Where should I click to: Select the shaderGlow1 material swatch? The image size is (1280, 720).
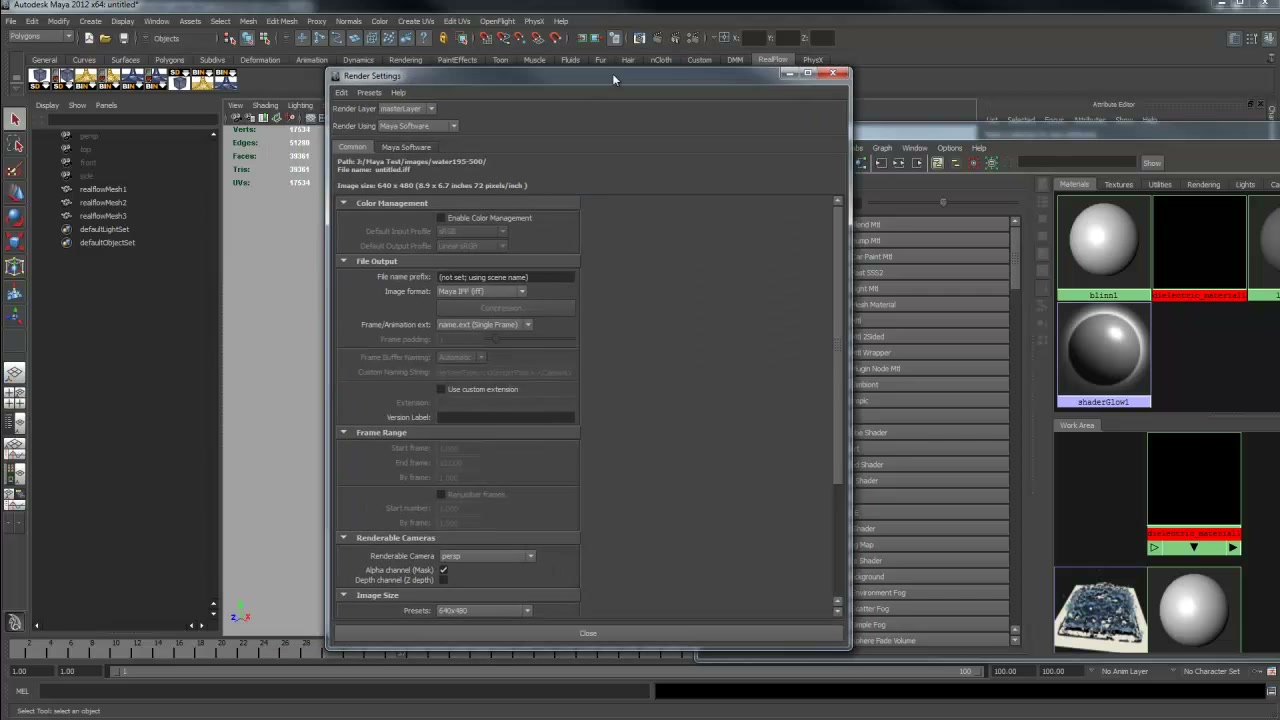(1103, 355)
